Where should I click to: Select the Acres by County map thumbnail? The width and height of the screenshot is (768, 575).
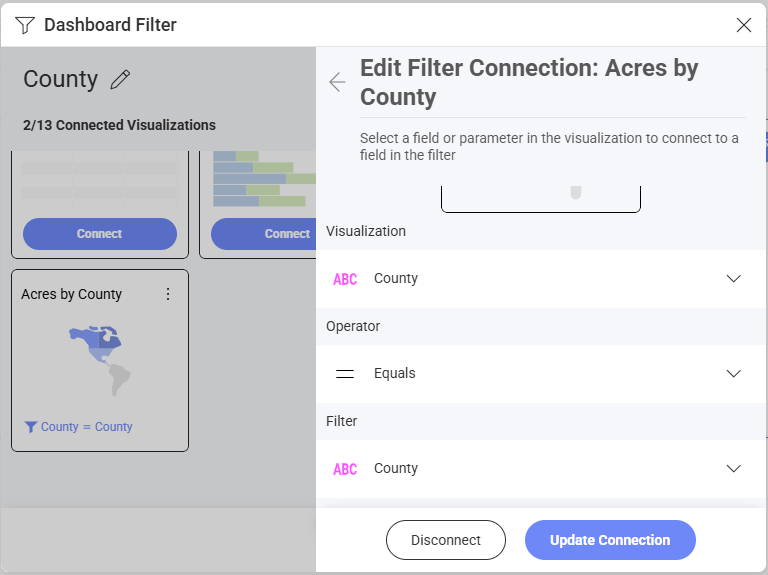click(100, 360)
